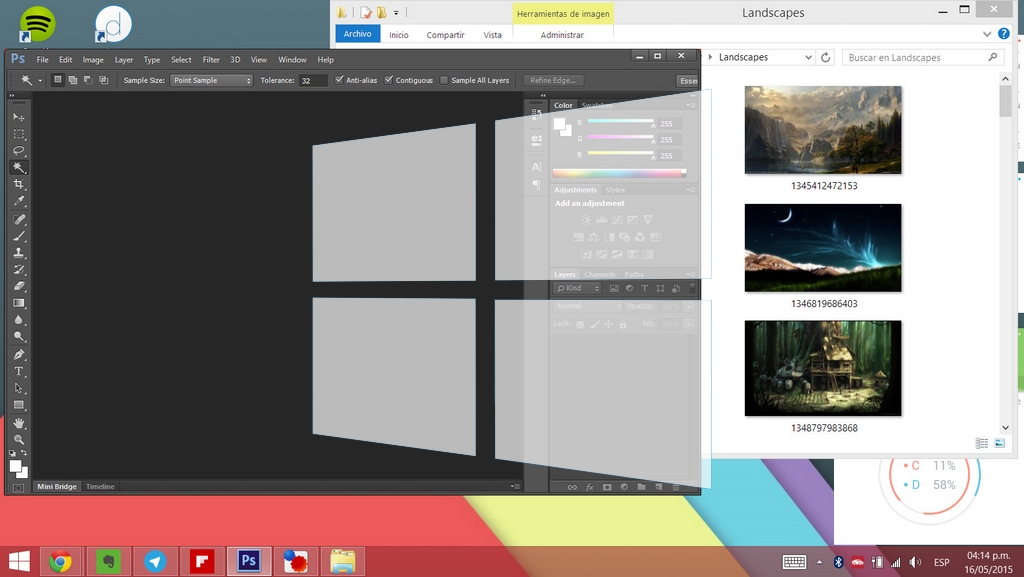Switch to Subtract from selection mode
This screenshot has height=577, width=1024.
[88, 80]
